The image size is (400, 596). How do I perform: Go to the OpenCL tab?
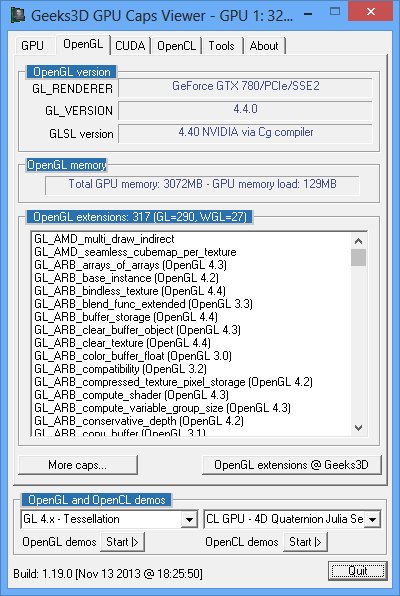[176, 46]
